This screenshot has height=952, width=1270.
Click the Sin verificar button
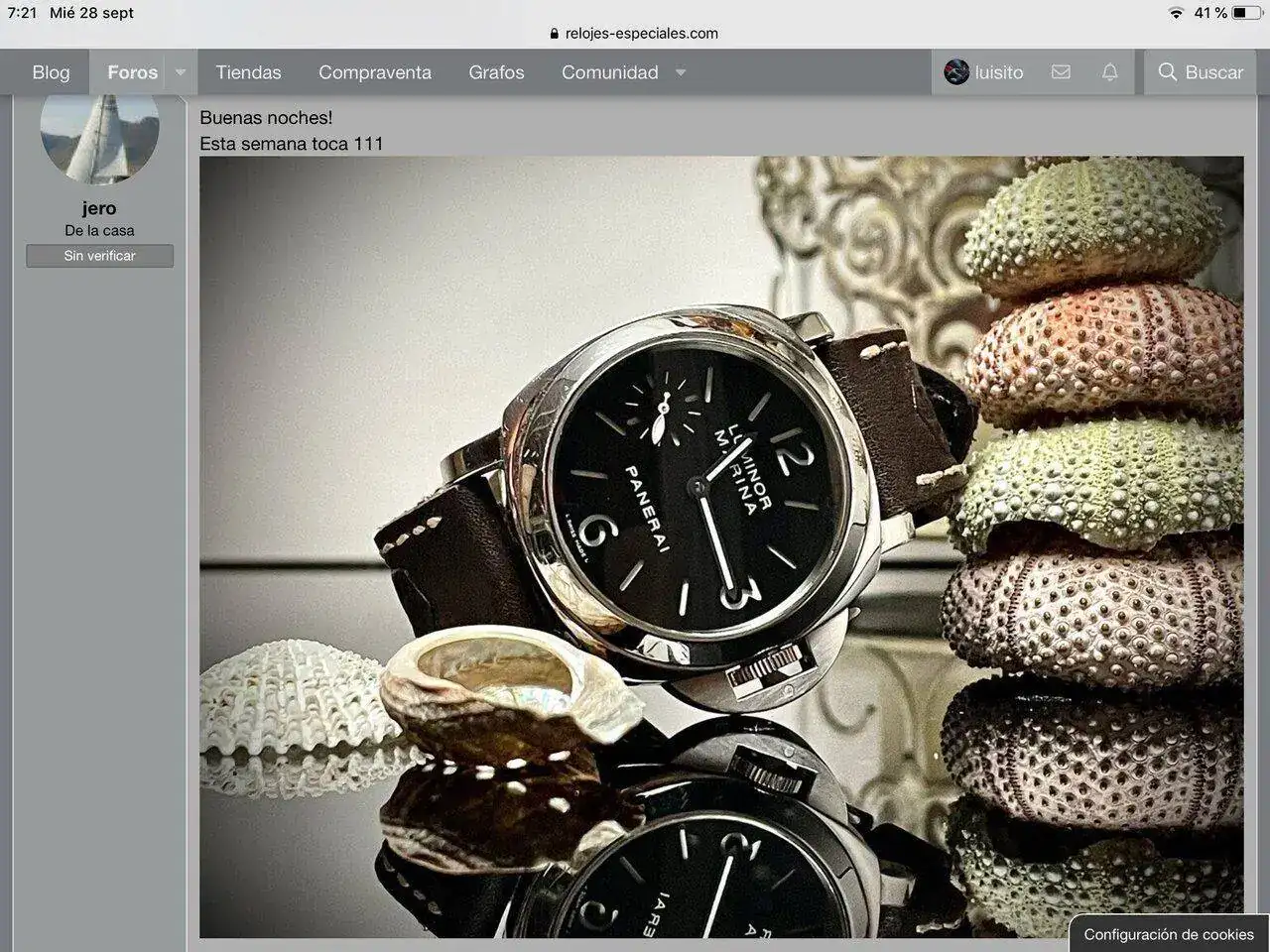(x=99, y=256)
